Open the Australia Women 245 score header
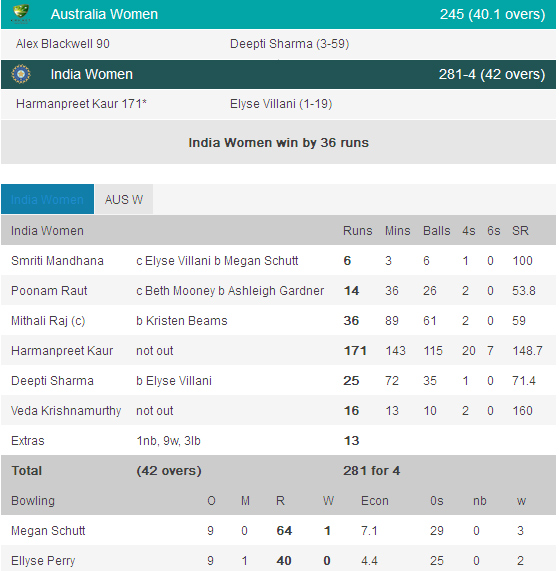 click(x=279, y=14)
